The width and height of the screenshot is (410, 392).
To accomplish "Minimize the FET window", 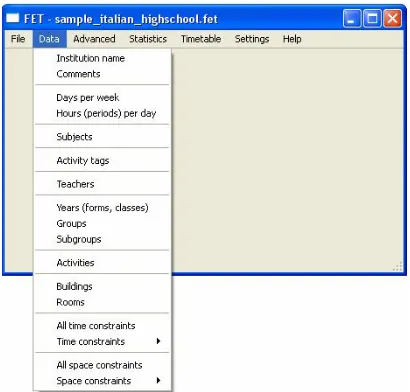I will [x=352, y=18].
